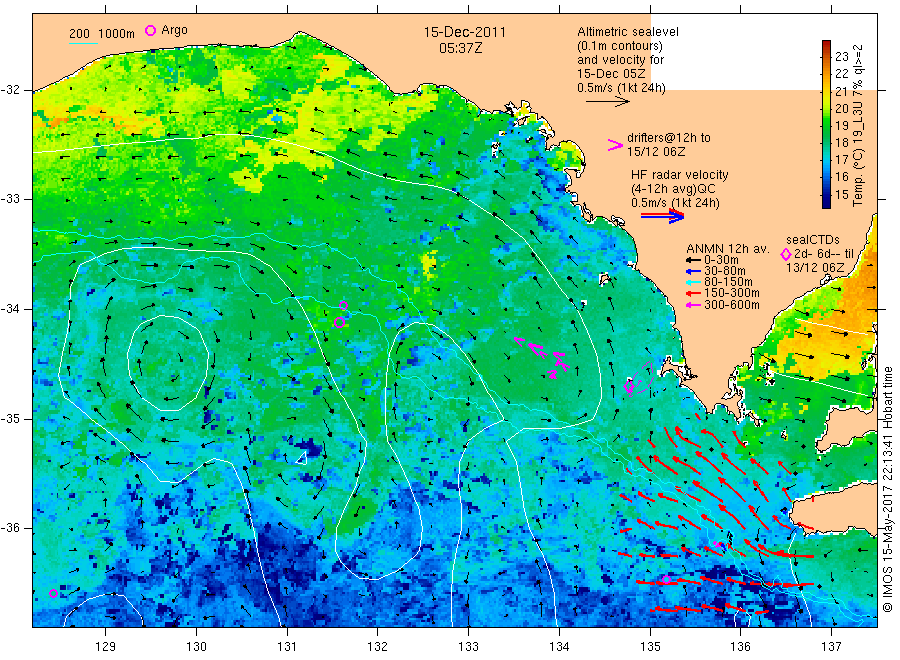900x660 pixels.
Task: Click the '15/12 06Z' drifter date text
Action: [656, 152]
